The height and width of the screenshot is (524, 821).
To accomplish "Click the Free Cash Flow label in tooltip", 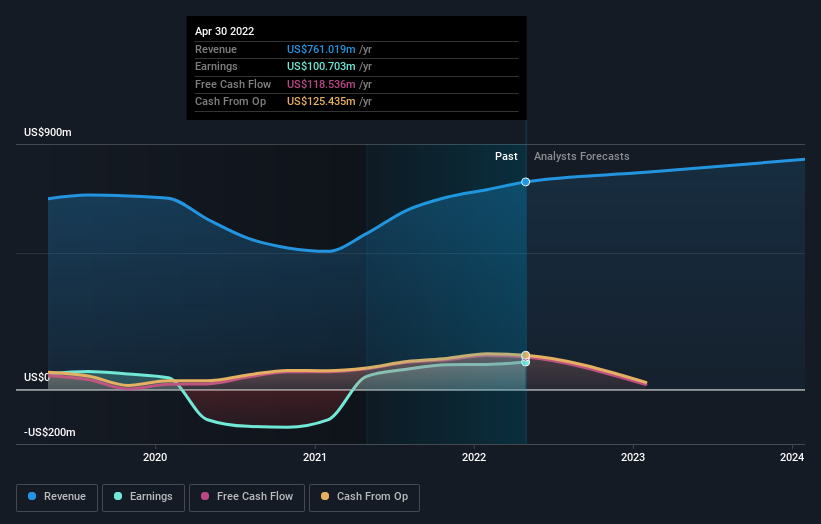I will pos(233,84).
